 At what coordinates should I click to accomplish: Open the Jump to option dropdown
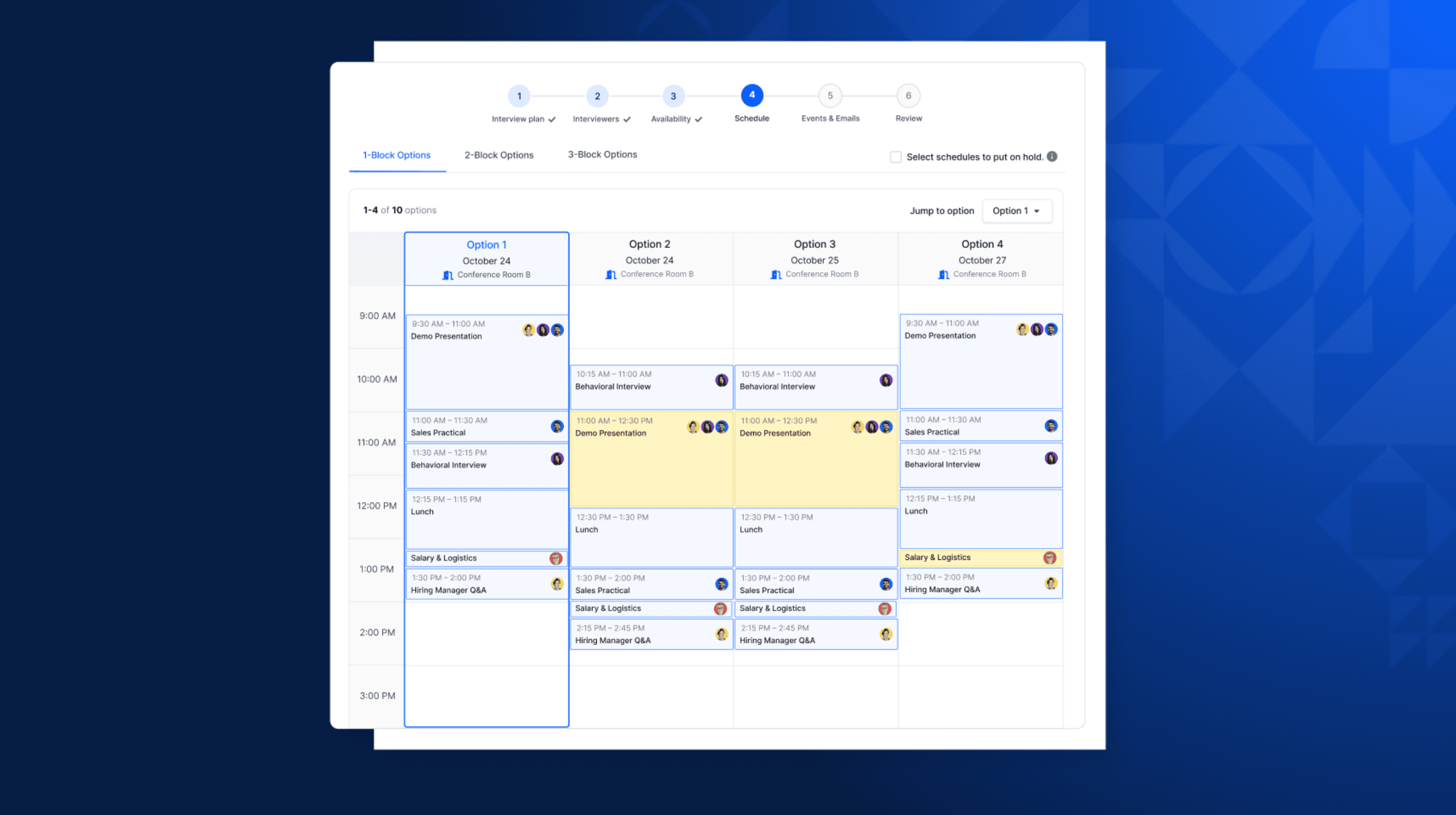[1016, 211]
